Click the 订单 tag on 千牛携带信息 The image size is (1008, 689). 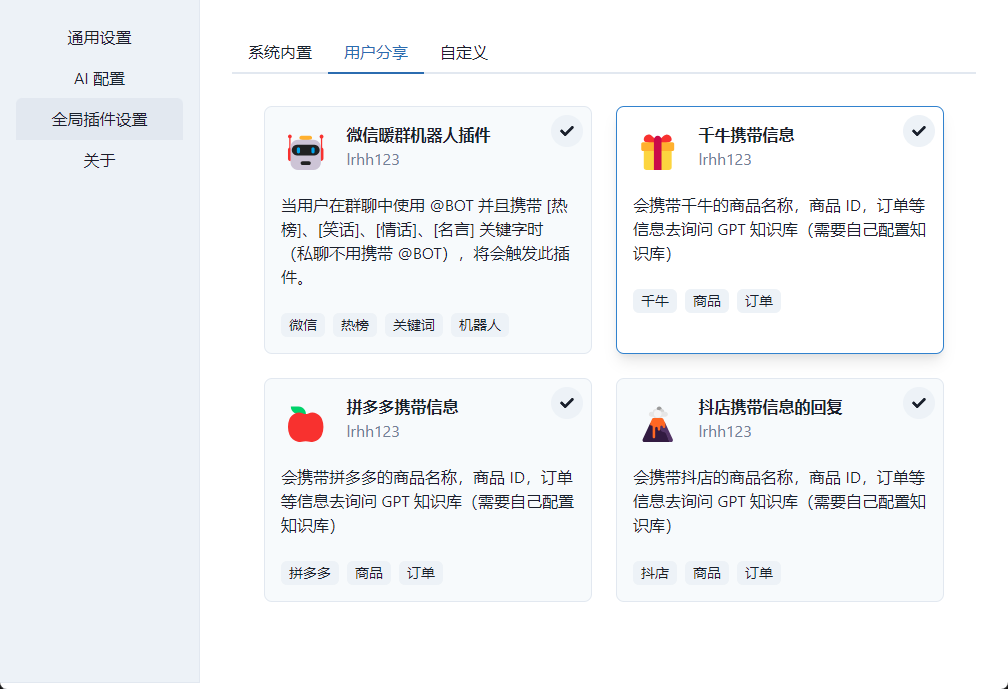tap(759, 300)
